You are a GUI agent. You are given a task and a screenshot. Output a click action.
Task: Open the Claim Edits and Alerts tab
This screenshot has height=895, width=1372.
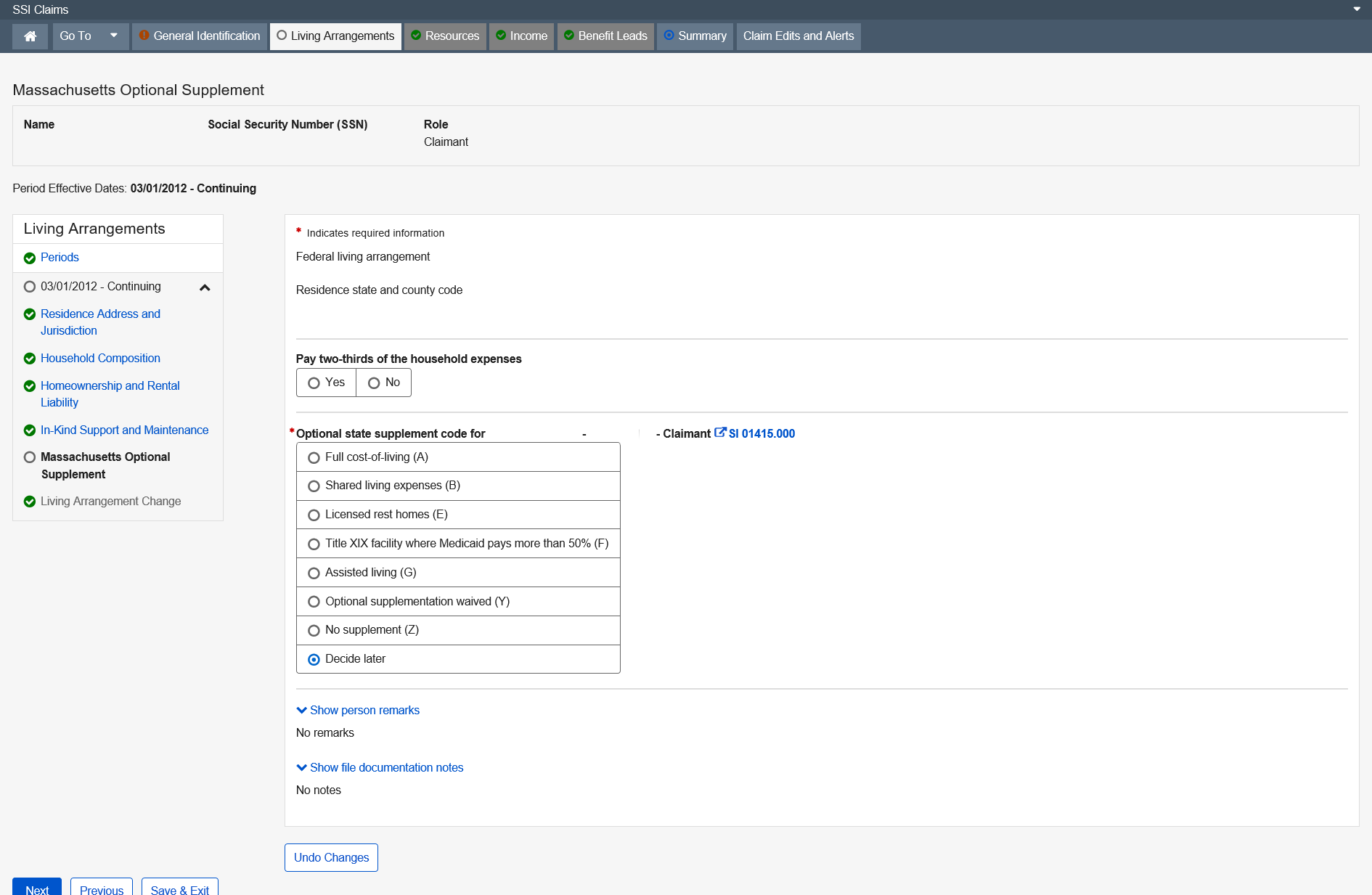click(x=798, y=36)
